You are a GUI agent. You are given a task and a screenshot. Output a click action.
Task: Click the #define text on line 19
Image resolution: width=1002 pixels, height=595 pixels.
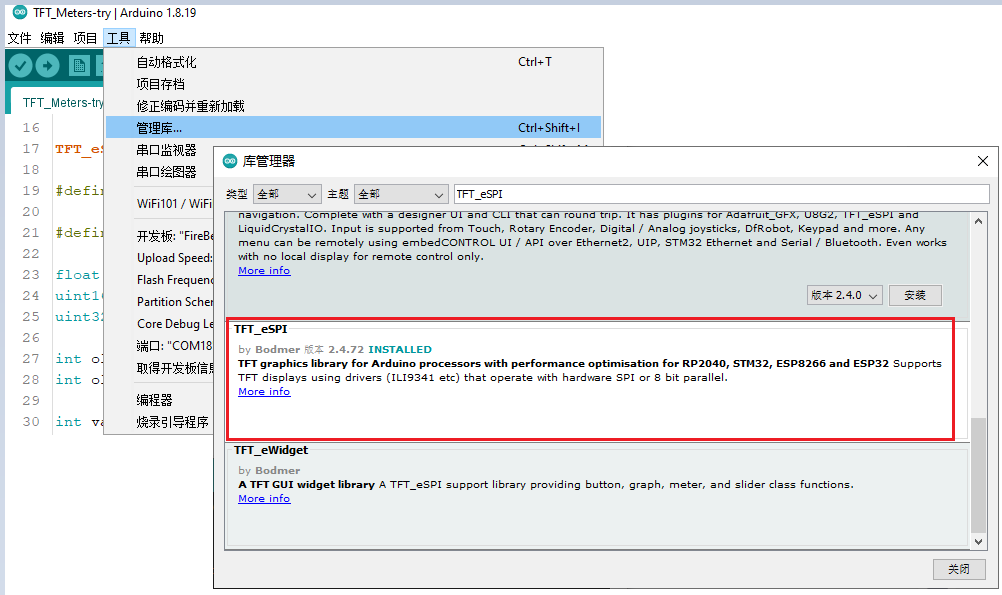79,191
